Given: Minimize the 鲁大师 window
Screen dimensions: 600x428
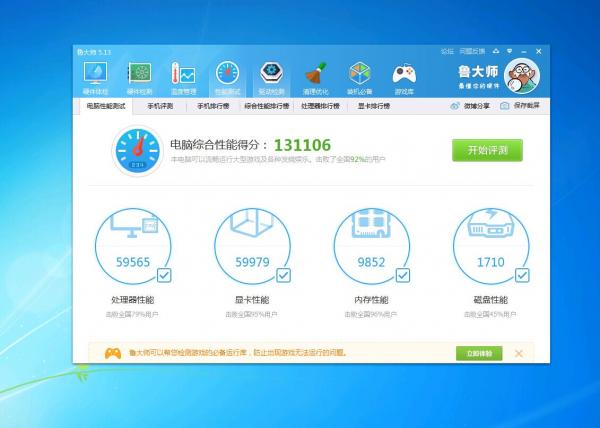Looking at the screenshot, I should pos(524,51).
